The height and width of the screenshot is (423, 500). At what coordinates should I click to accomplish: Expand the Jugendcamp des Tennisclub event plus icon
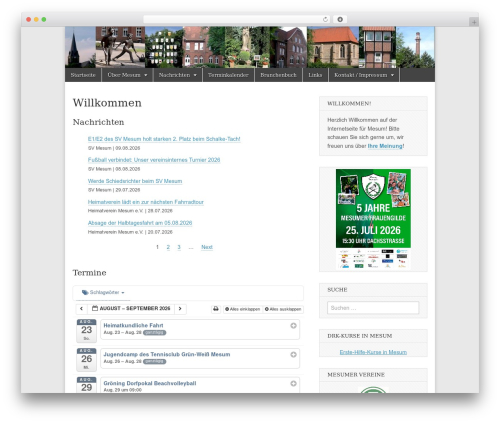coord(293,354)
